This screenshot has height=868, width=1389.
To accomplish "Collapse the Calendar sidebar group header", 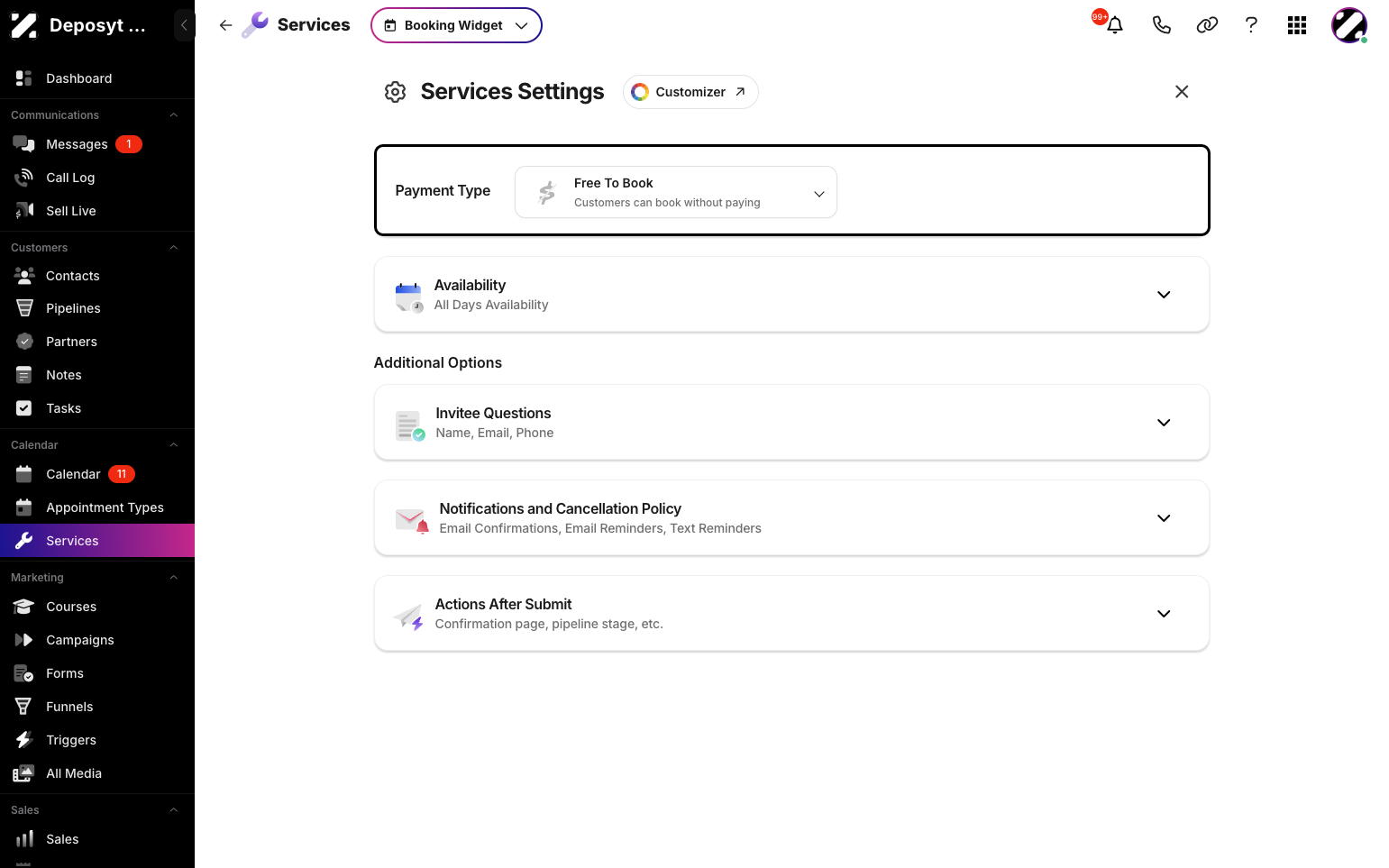I will click(174, 445).
